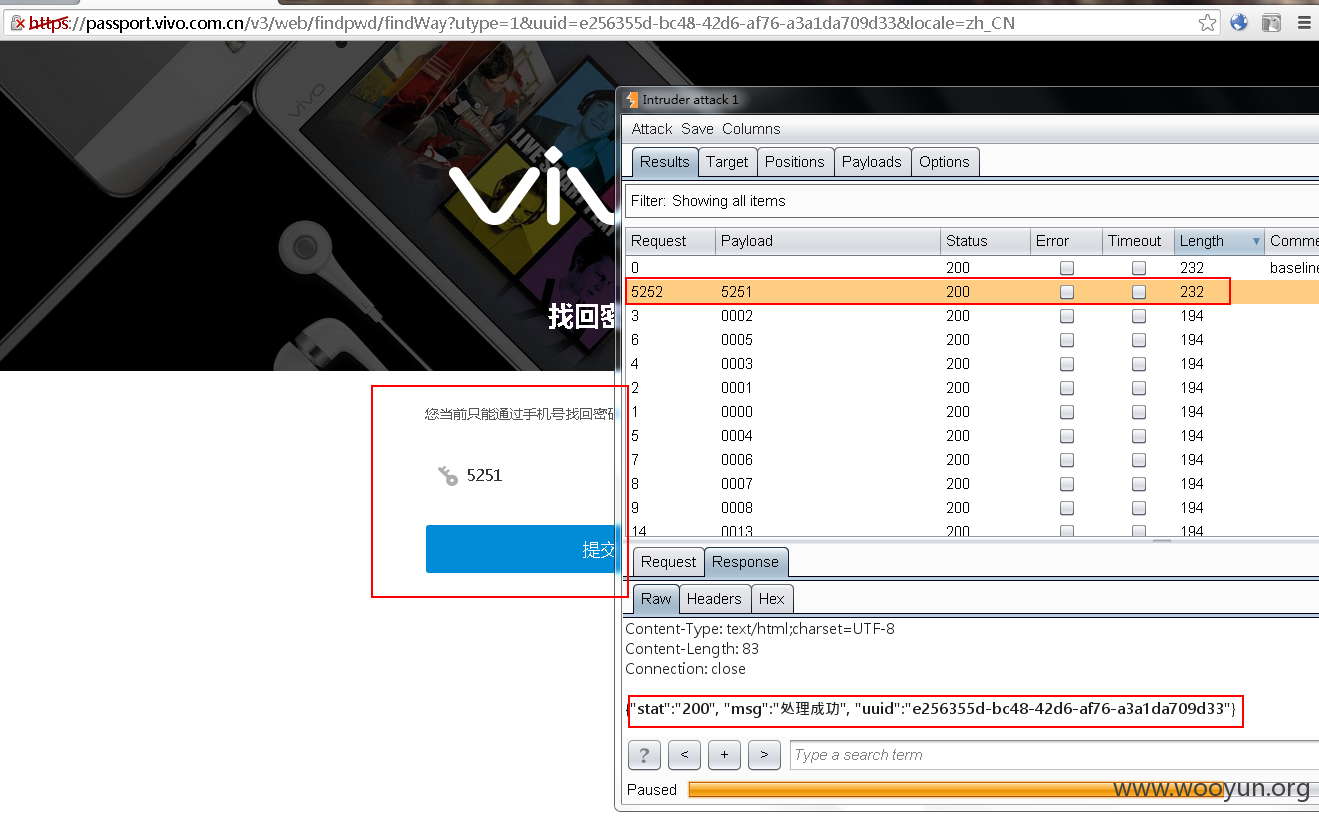
Task: Sort by the Payload column header
Action: point(829,241)
